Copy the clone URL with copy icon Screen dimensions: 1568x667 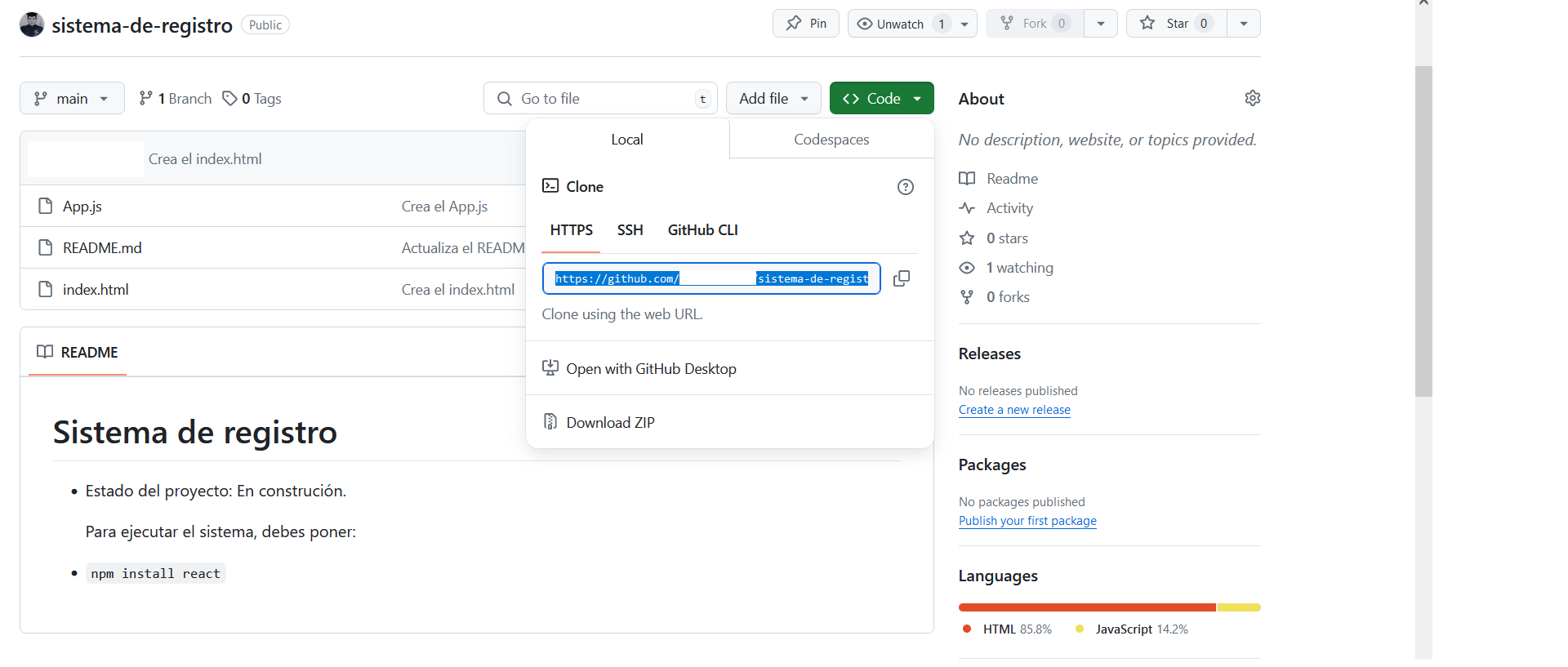[902, 278]
